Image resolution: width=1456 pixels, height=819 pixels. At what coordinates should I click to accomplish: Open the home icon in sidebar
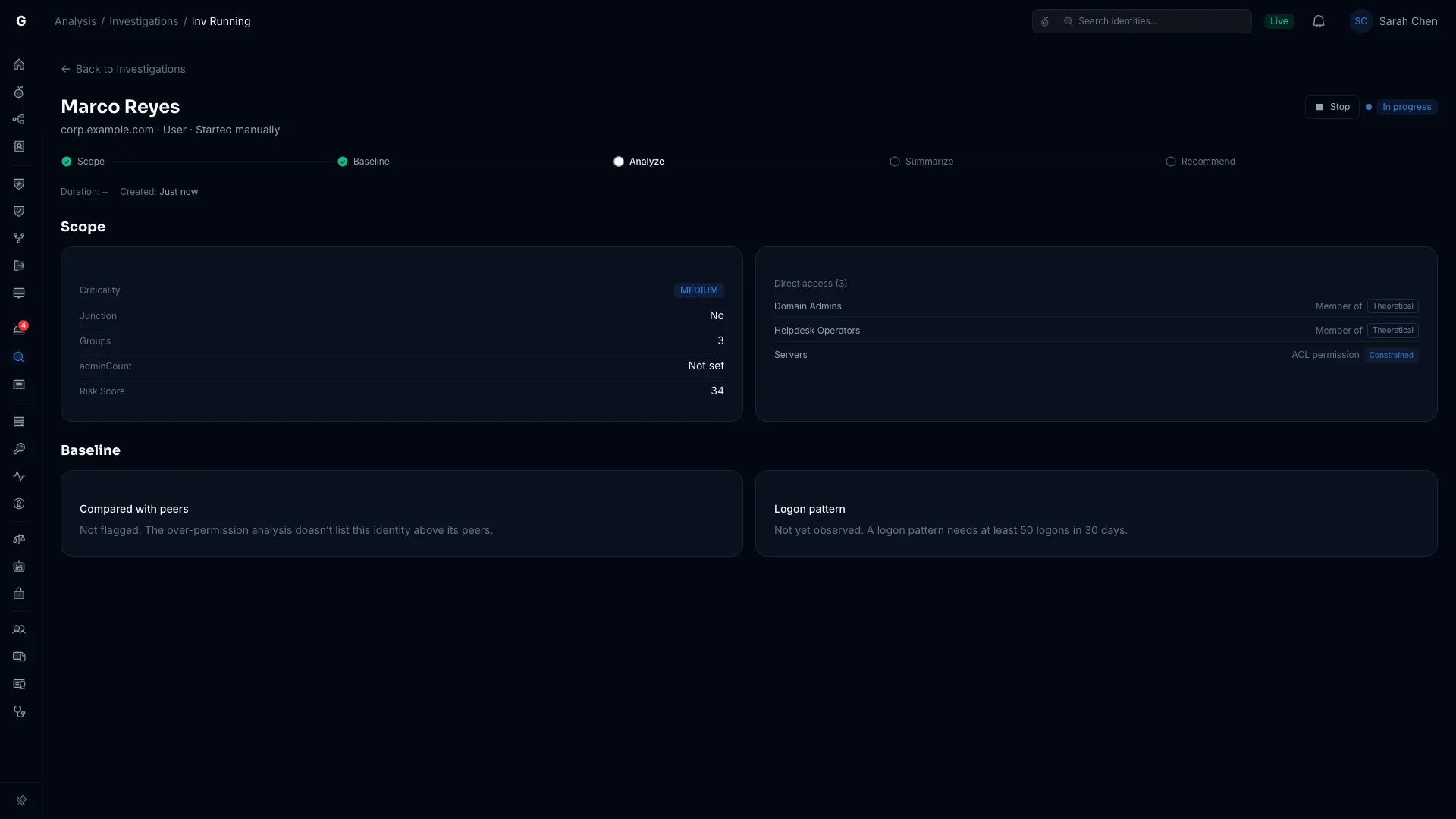(x=19, y=64)
